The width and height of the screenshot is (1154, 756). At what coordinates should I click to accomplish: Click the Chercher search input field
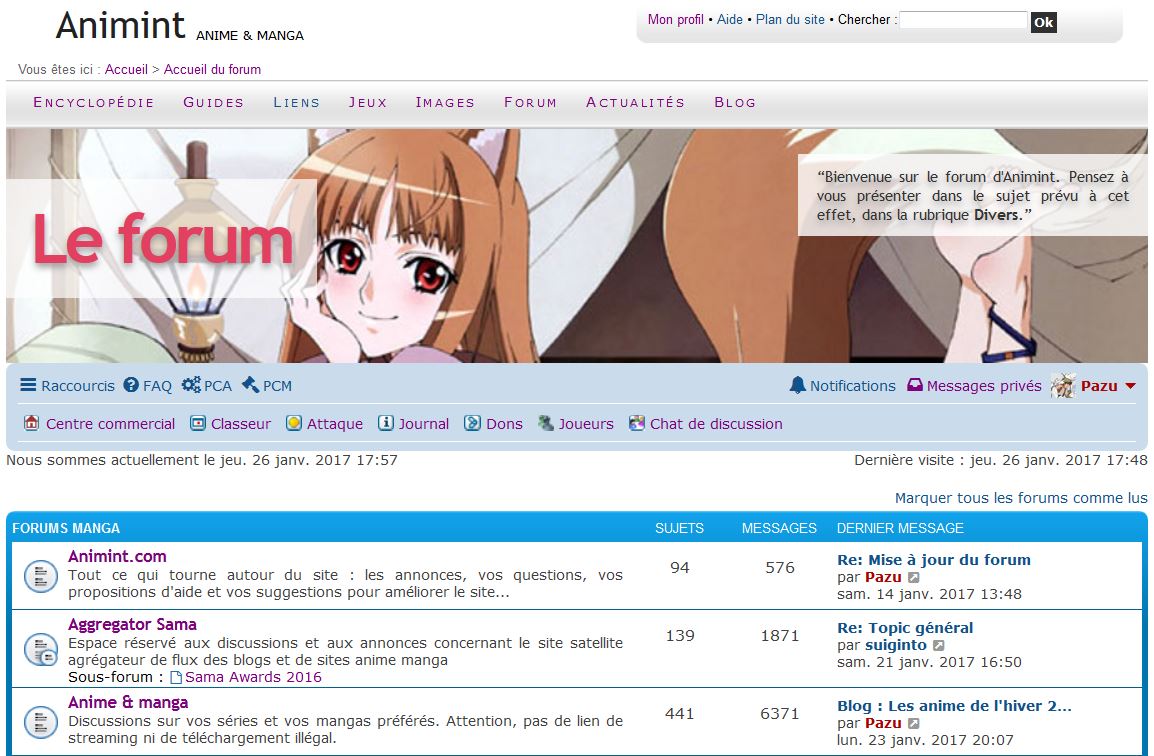[x=963, y=20]
